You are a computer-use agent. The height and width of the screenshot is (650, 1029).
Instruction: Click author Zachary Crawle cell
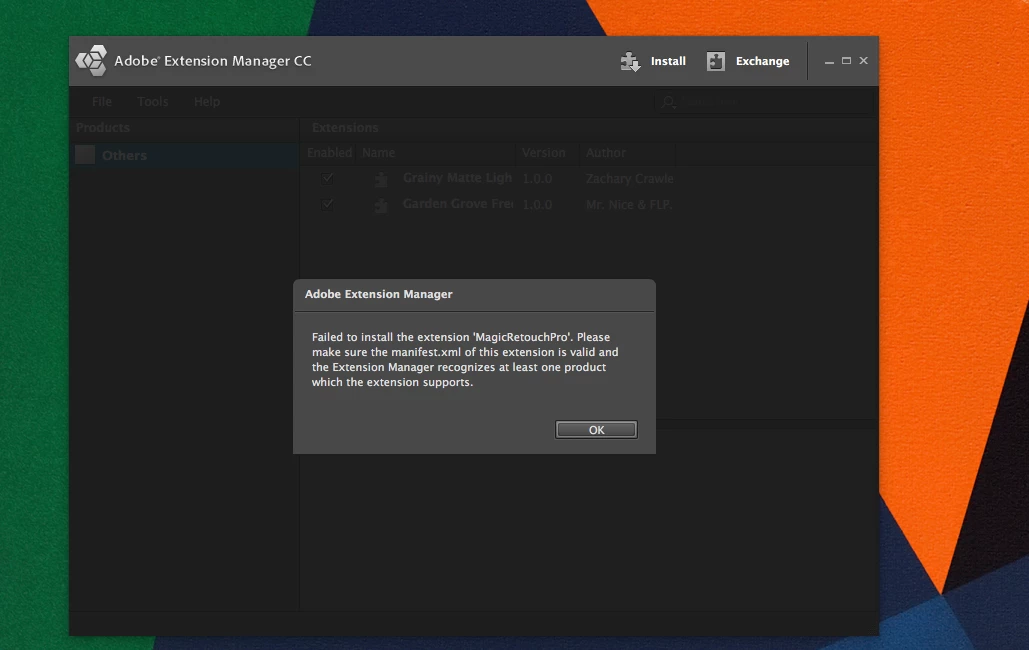[629, 179]
